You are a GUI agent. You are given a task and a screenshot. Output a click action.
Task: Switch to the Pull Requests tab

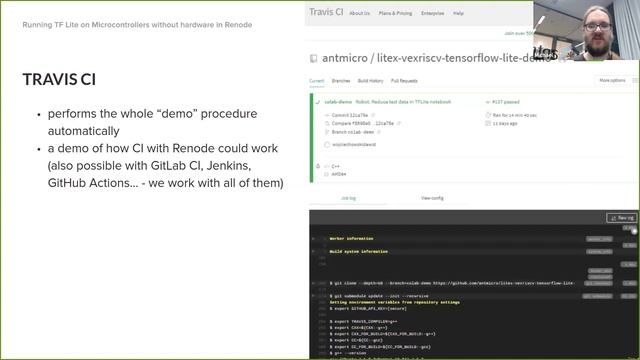pyautogui.click(x=404, y=81)
